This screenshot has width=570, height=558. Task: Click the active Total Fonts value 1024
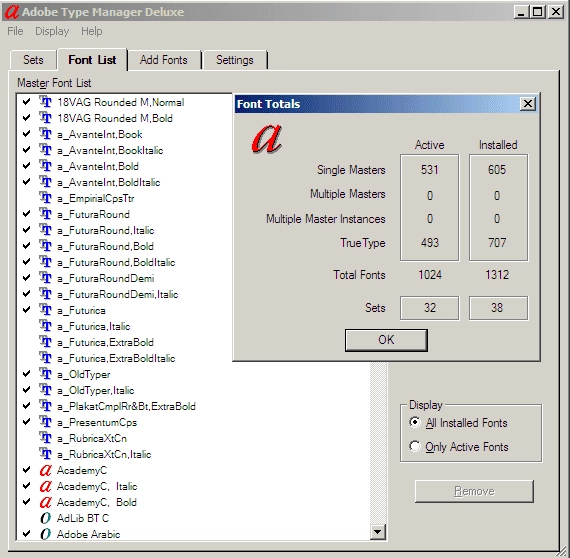(430, 274)
